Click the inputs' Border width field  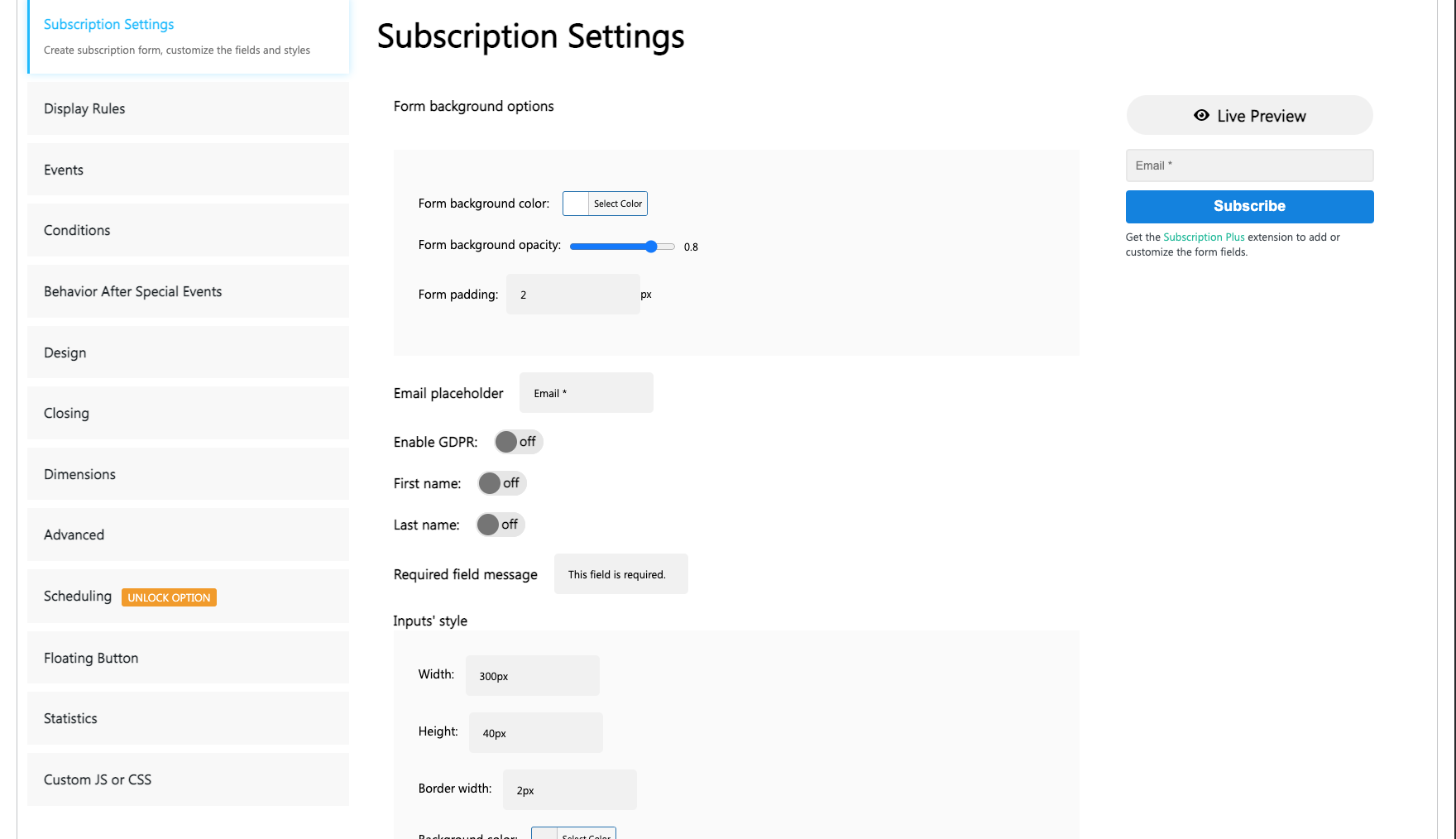[x=569, y=790]
